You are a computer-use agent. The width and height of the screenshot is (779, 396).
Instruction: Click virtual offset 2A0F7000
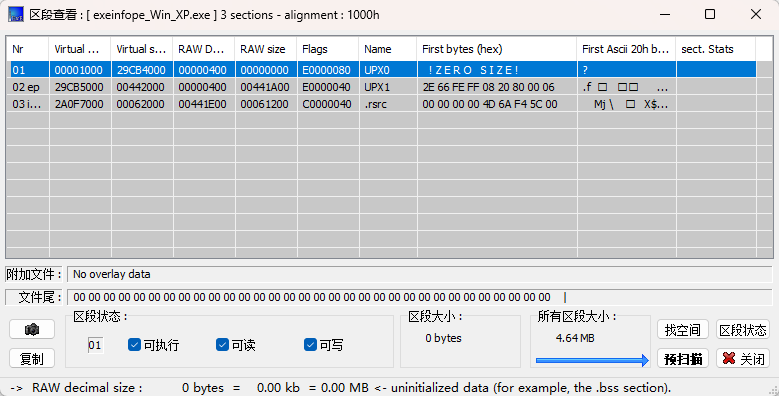(x=79, y=104)
